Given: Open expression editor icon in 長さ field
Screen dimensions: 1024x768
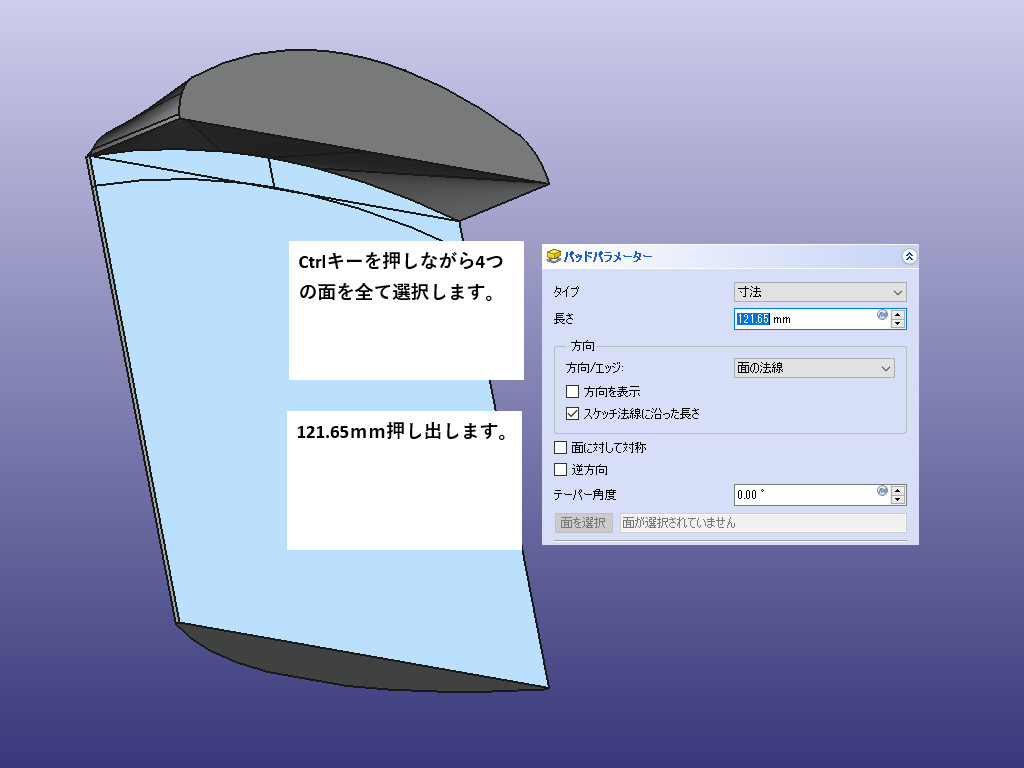Looking at the screenshot, I should point(882,314).
